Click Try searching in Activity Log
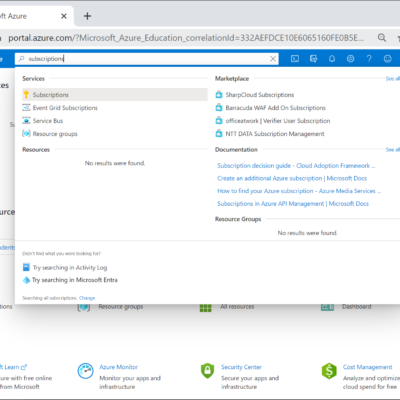 [70, 267]
